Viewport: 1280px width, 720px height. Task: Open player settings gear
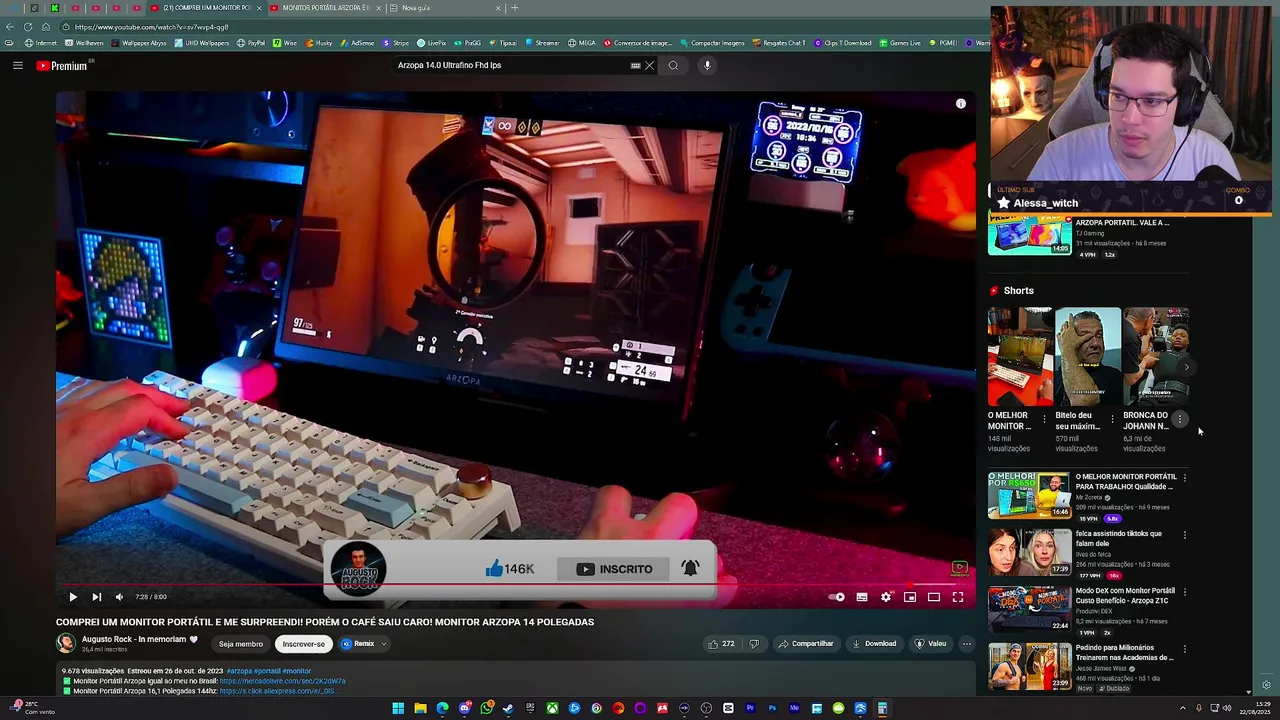point(886,597)
